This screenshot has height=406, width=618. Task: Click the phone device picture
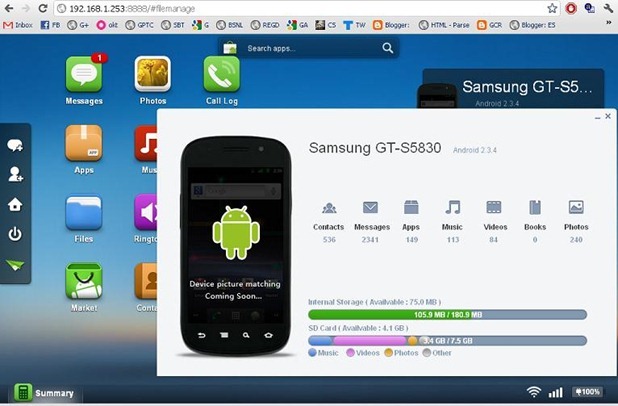(236, 246)
